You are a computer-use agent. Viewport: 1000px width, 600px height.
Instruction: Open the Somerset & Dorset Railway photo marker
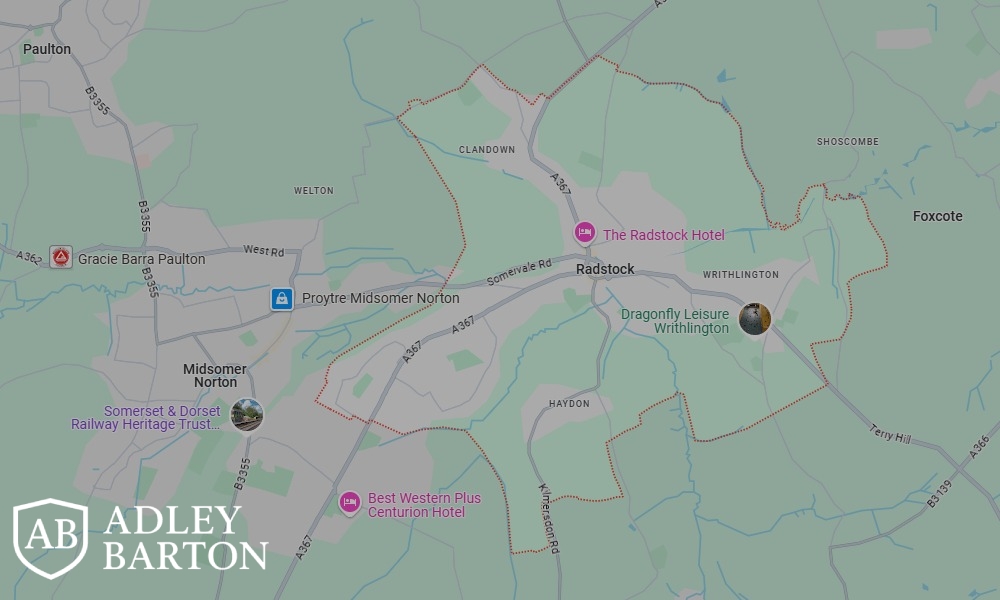pyautogui.click(x=247, y=414)
